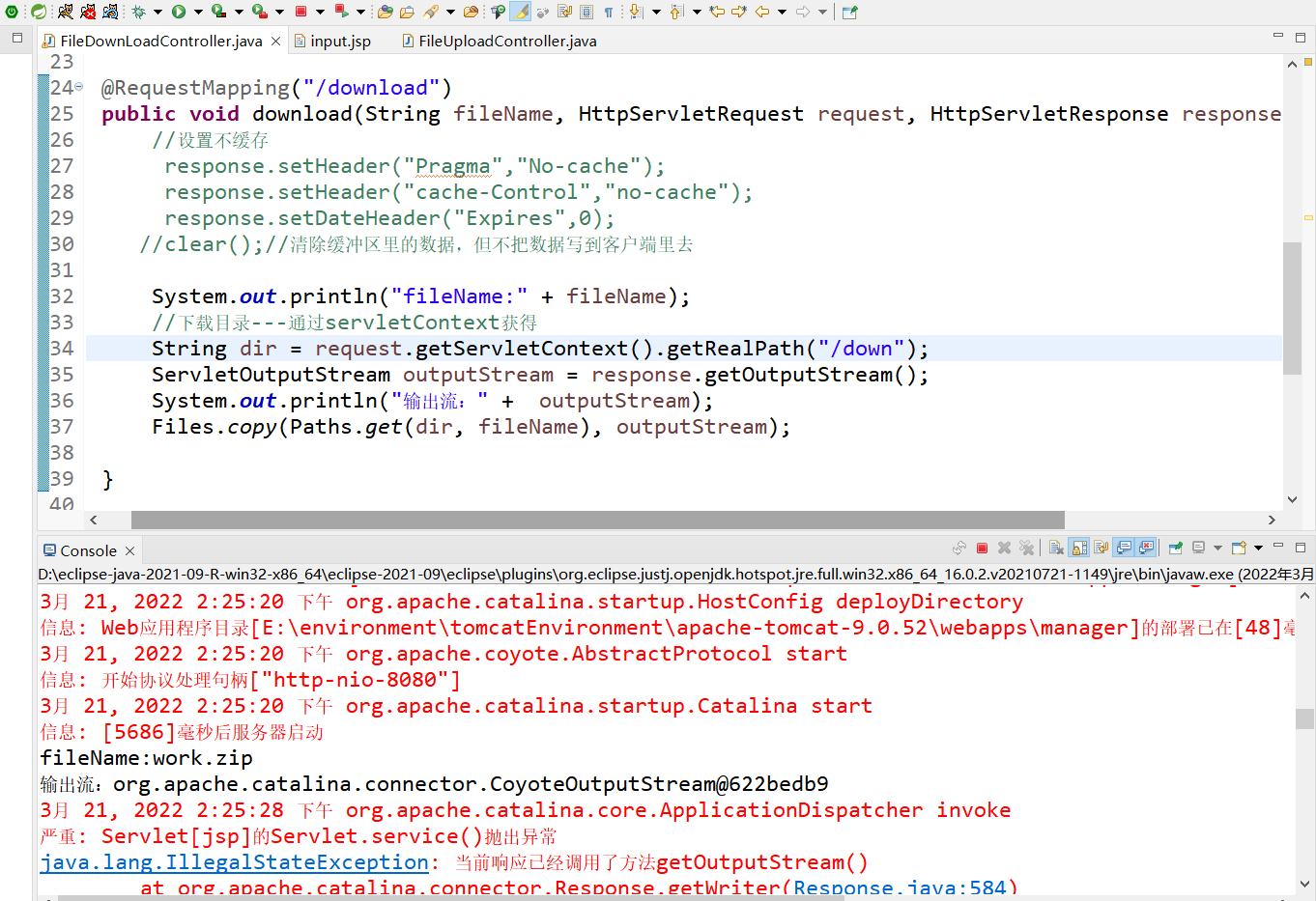Pin the Console view
The image size is (1316, 901).
[1176, 548]
